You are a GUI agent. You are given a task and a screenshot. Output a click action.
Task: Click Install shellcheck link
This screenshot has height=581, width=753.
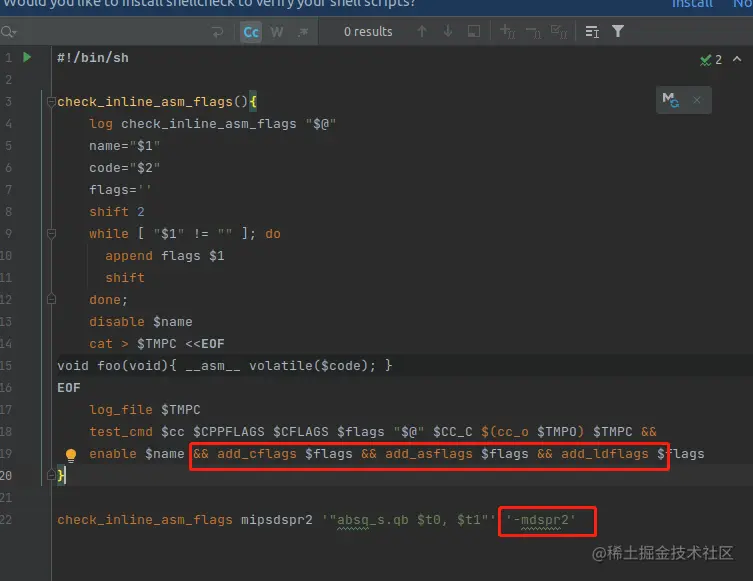point(692,4)
